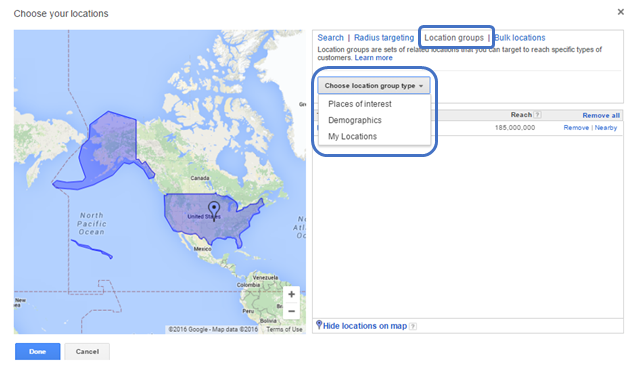
Task: Choose My Locations from the dropdown
Action: (352, 136)
